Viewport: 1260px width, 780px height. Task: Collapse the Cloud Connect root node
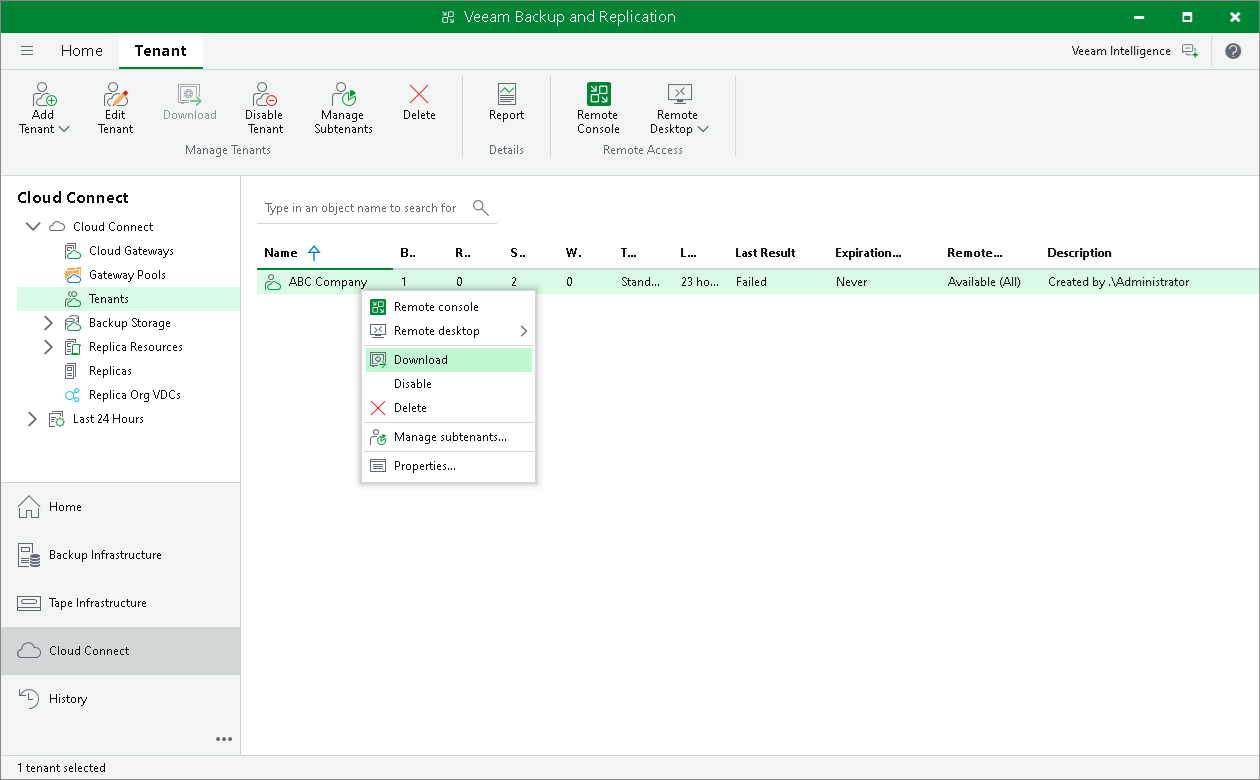tap(33, 227)
